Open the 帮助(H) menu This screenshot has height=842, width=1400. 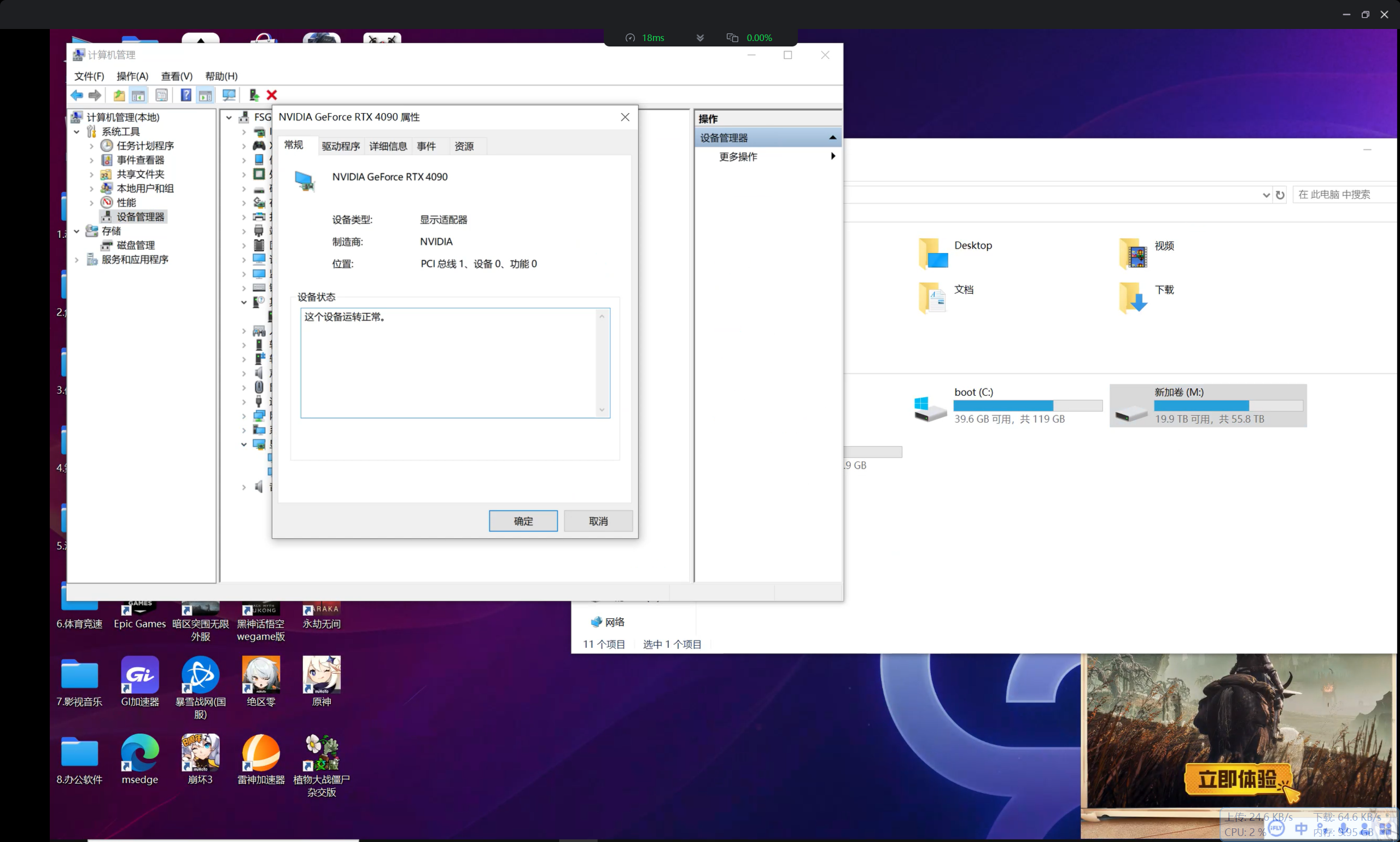click(x=221, y=76)
